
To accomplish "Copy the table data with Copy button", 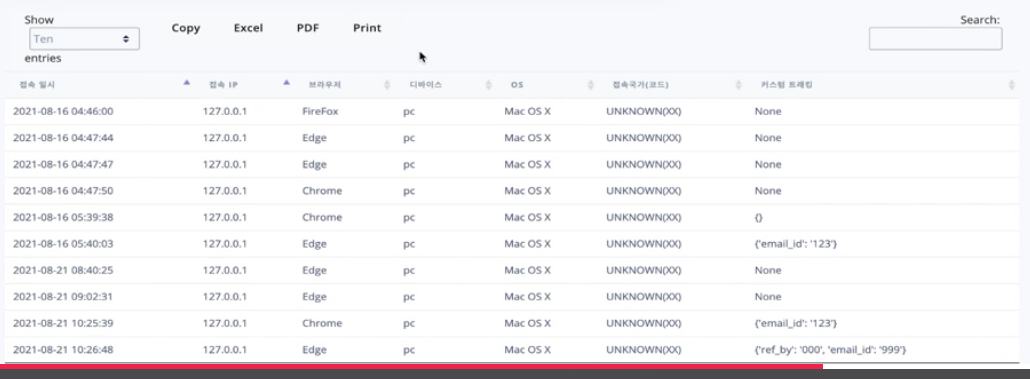I will point(186,28).
